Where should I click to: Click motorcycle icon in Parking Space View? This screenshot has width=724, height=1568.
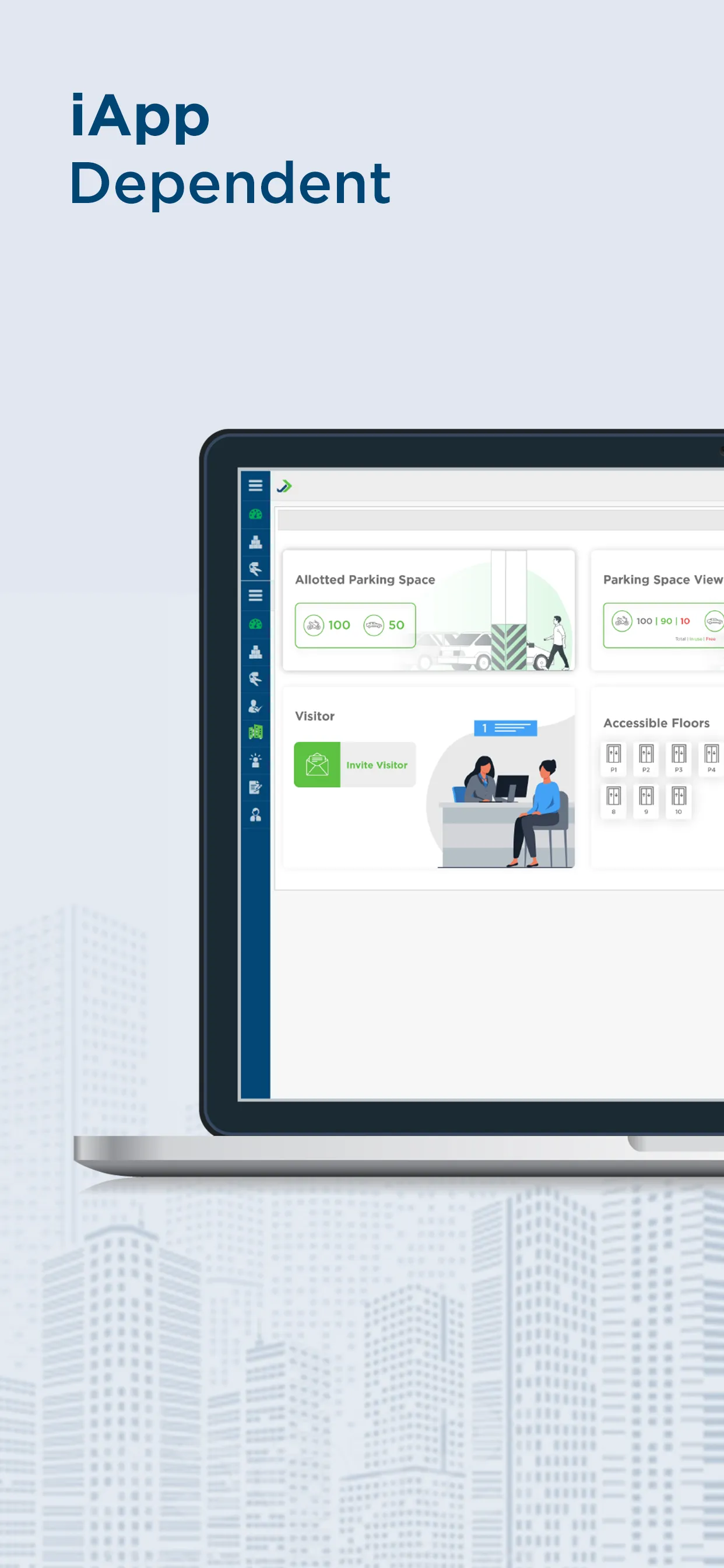622,621
